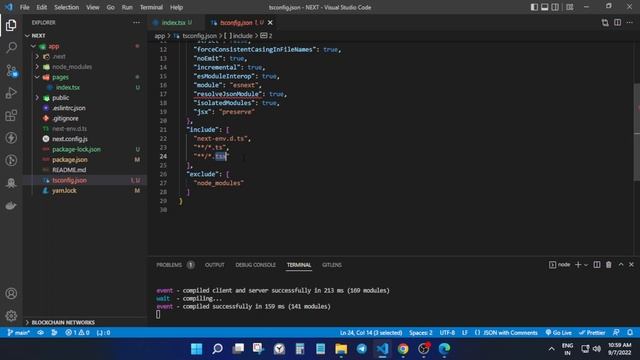Expand the Blockchain Networks section

tap(85, 322)
